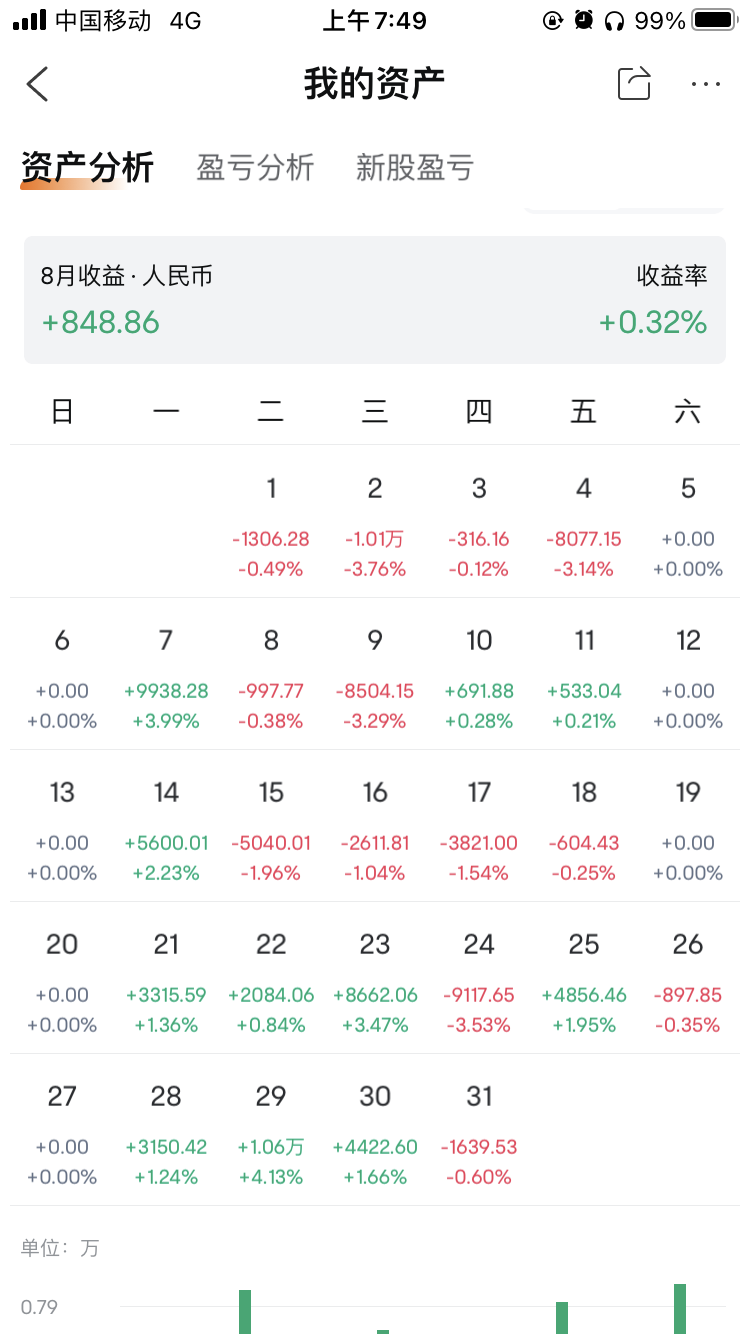Tap the 8月收益 summary card
Screen dimensions: 750x1334
click(x=374, y=300)
